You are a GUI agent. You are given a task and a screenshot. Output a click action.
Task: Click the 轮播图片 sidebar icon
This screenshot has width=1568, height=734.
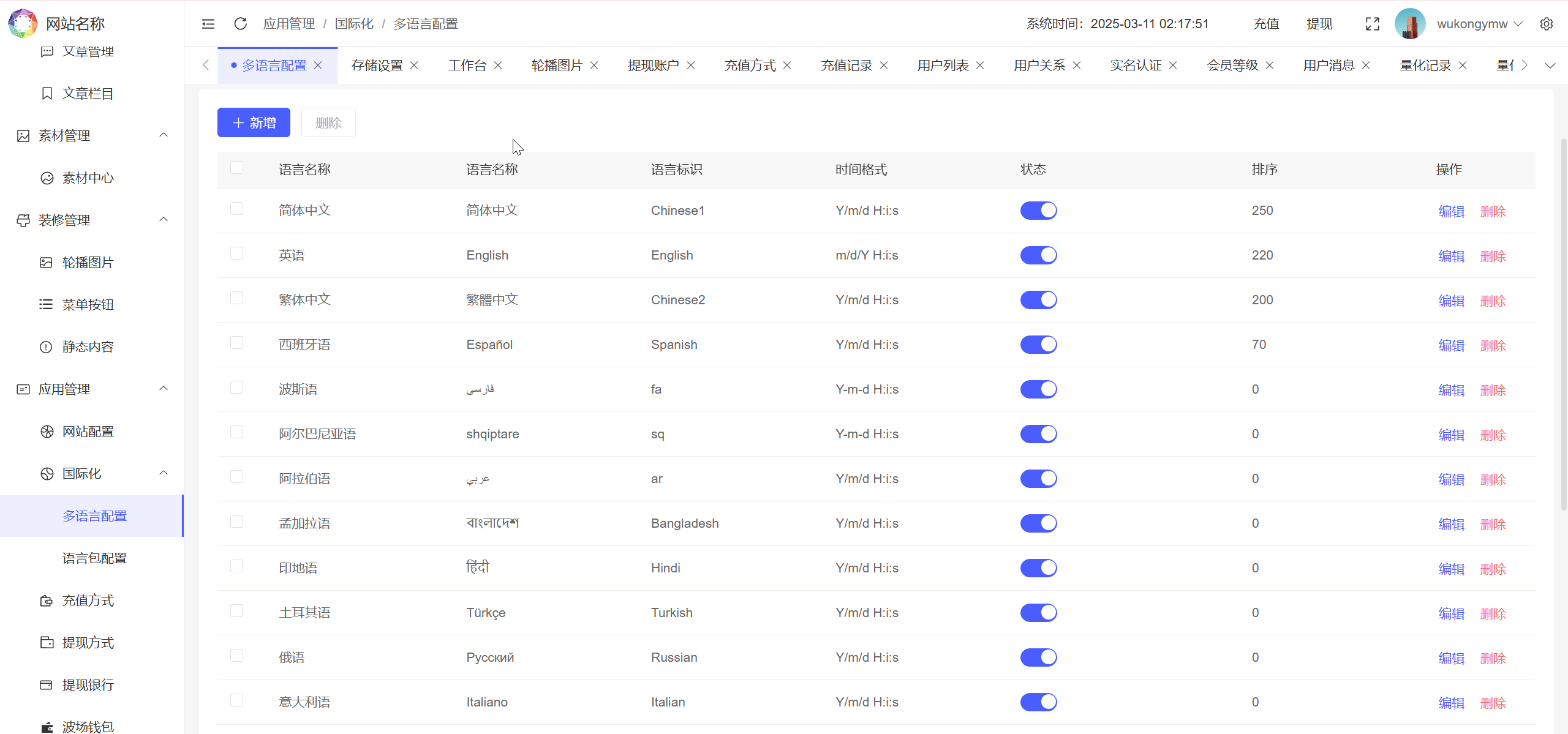46,262
